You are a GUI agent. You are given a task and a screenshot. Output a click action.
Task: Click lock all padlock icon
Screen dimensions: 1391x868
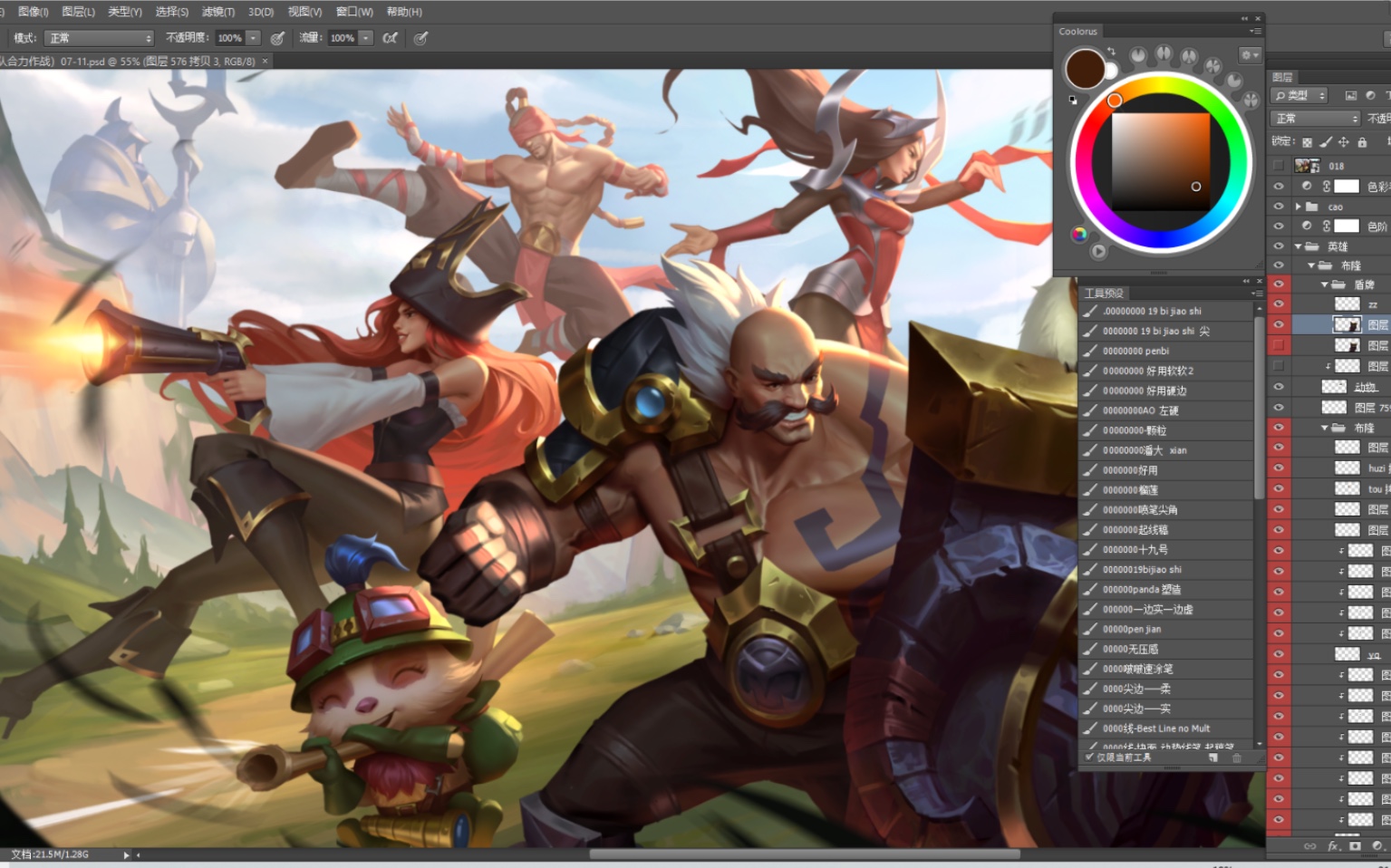tap(1362, 142)
